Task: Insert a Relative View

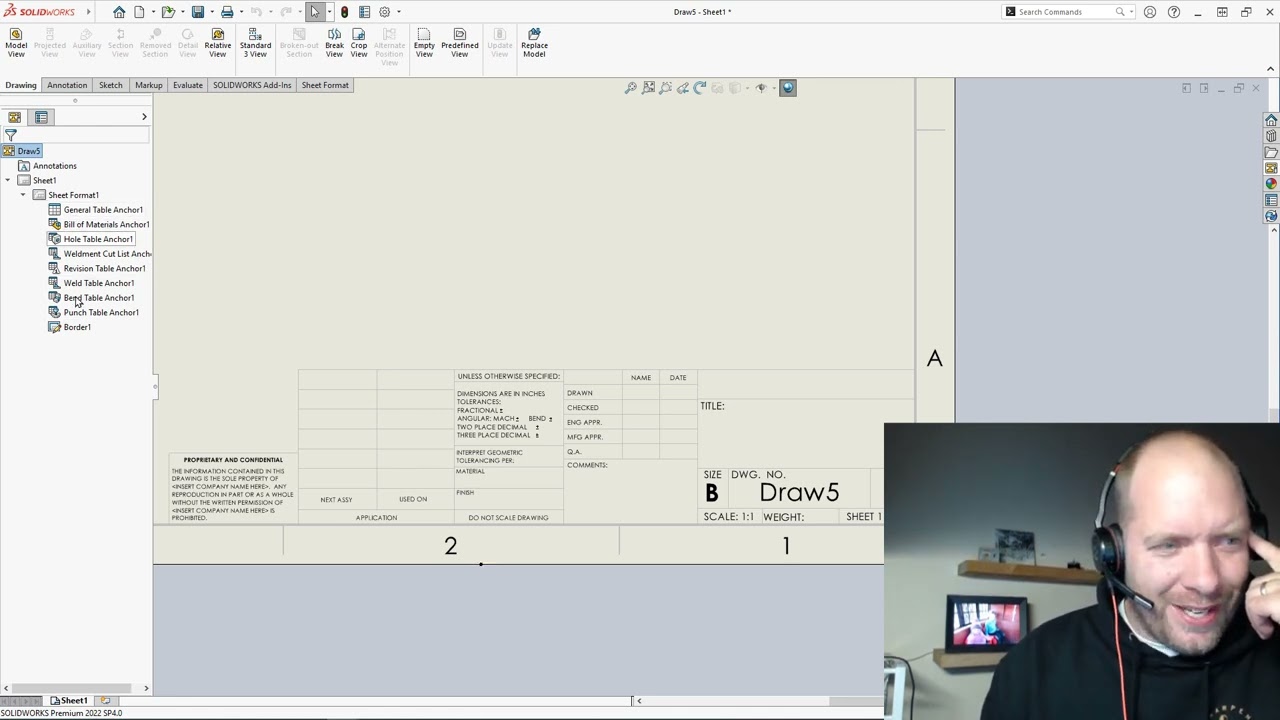Action: coord(217,43)
